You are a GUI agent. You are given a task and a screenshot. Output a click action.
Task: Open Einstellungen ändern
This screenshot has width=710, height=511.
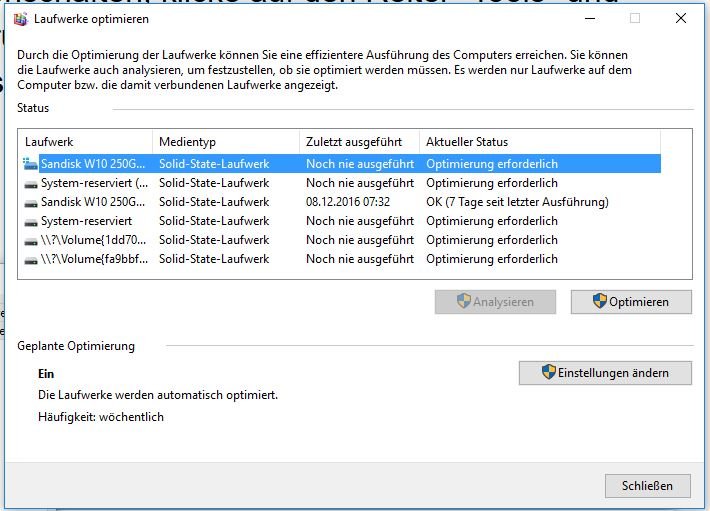coord(605,373)
